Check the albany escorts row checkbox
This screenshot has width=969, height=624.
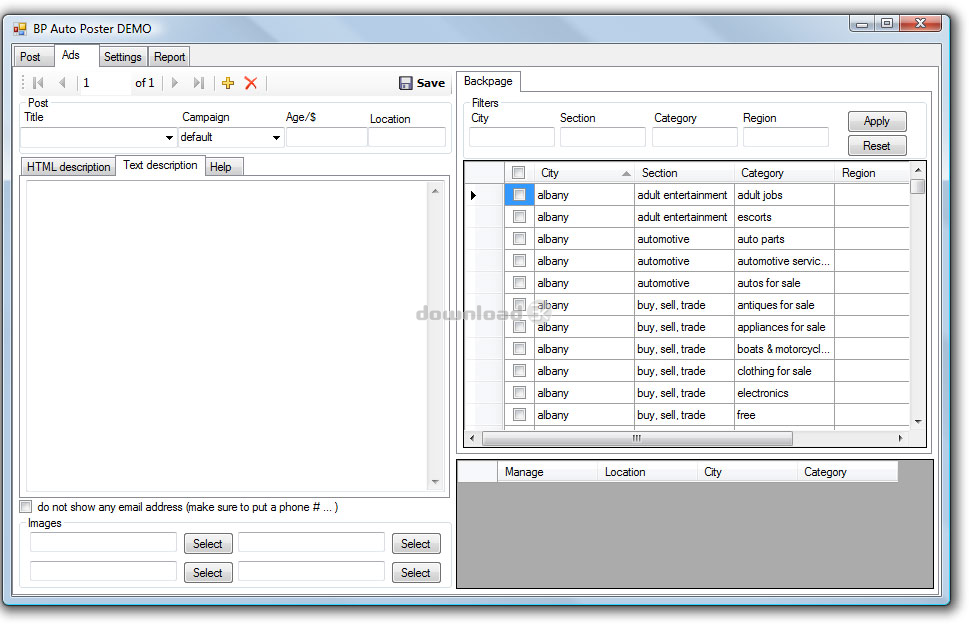coord(520,217)
